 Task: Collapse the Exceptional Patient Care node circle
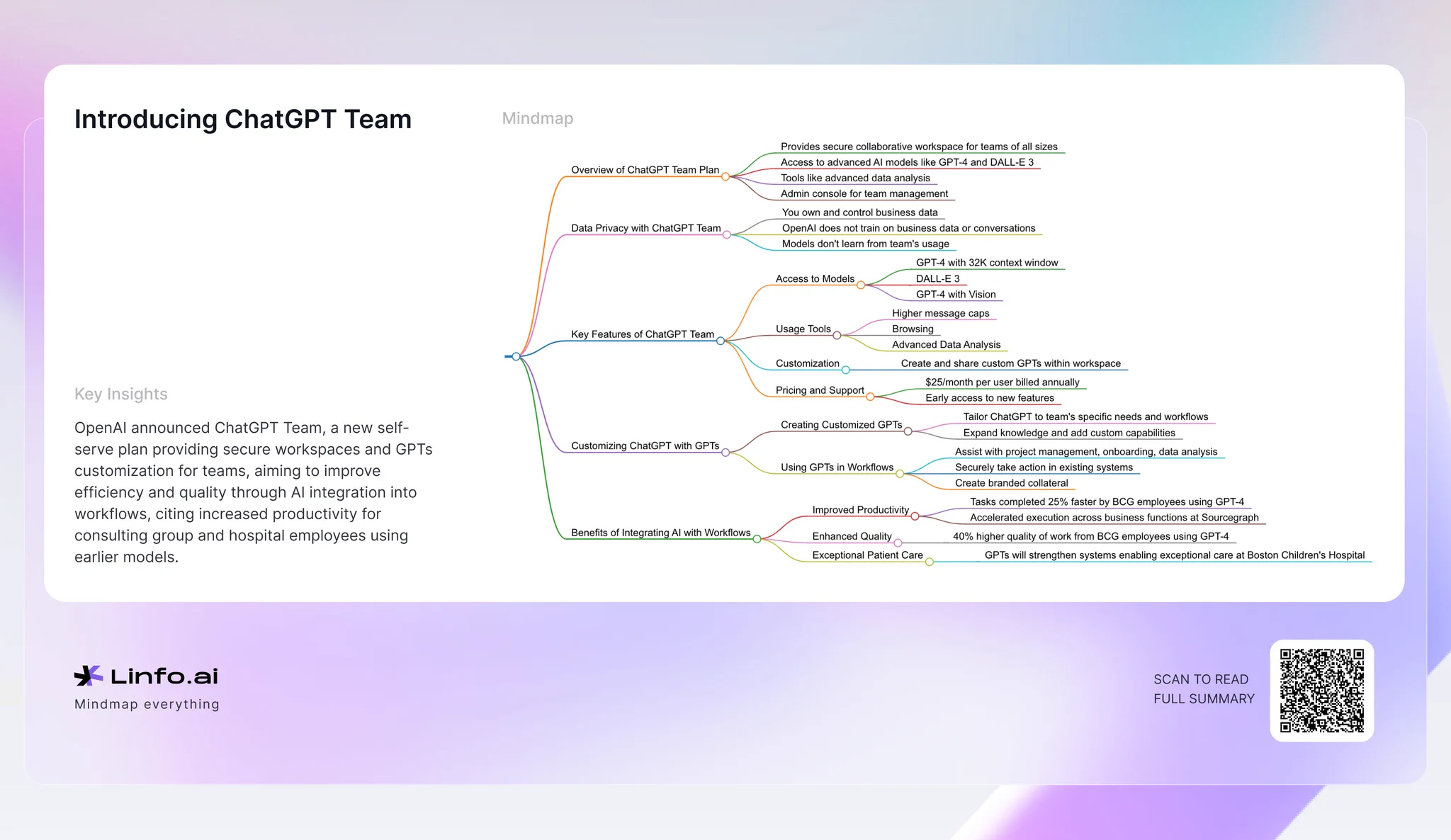[x=930, y=562]
